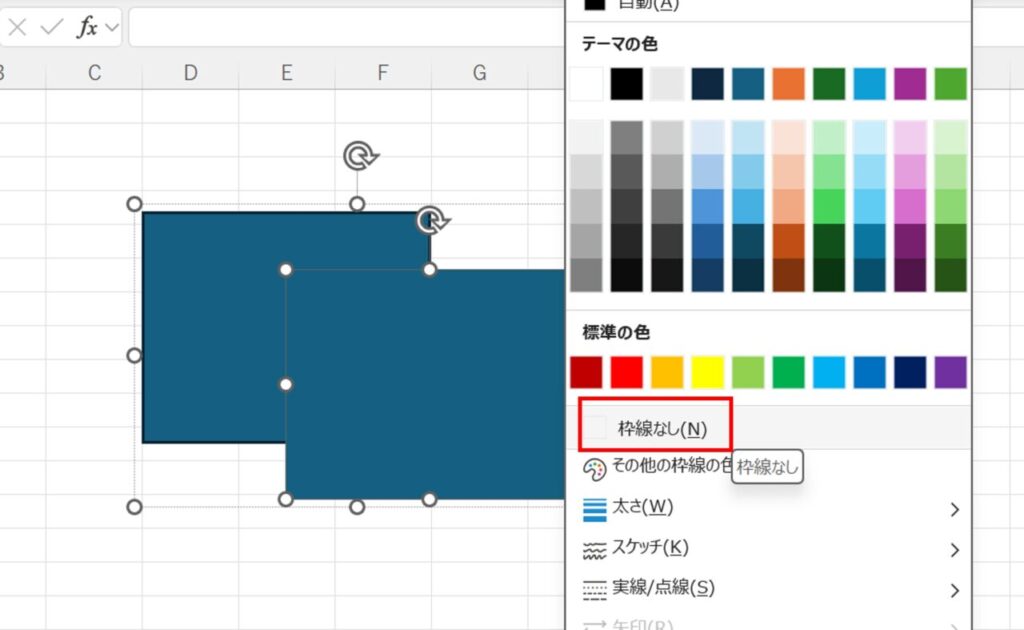Choose gold orange from standard colors
Image resolution: width=1024 pixels, height=630 pixels.
pos(667,372)
